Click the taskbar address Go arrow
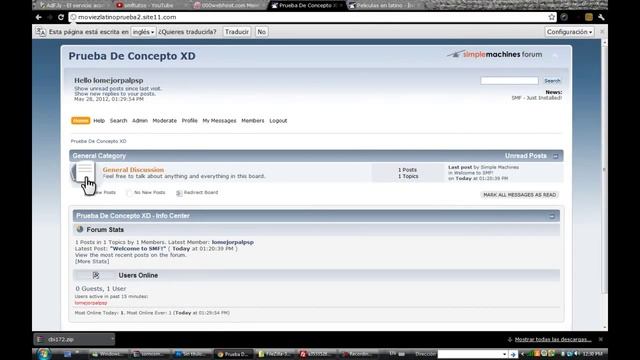 click(513, 354)
